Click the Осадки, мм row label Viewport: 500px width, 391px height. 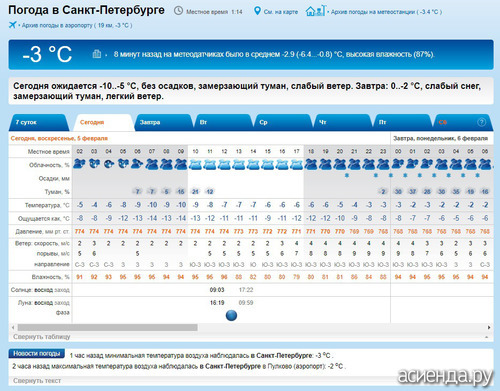(54, 178)
